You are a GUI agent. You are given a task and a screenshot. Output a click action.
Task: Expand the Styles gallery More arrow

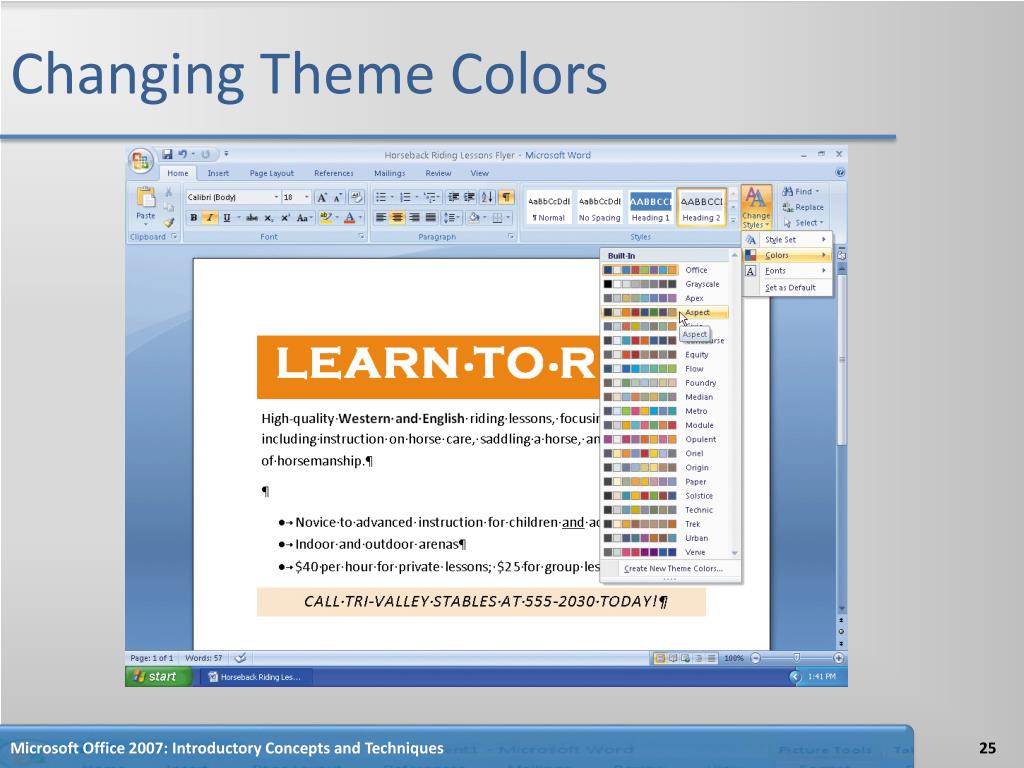pos(733,221)
